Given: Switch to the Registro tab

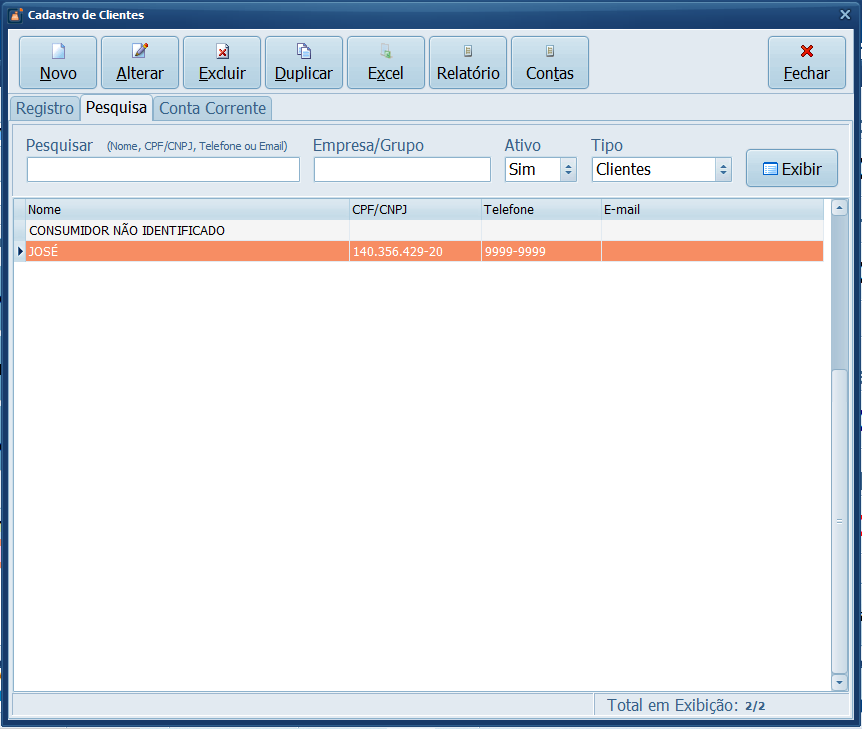Looking at the screenshot, I should (x=45, y=108).
